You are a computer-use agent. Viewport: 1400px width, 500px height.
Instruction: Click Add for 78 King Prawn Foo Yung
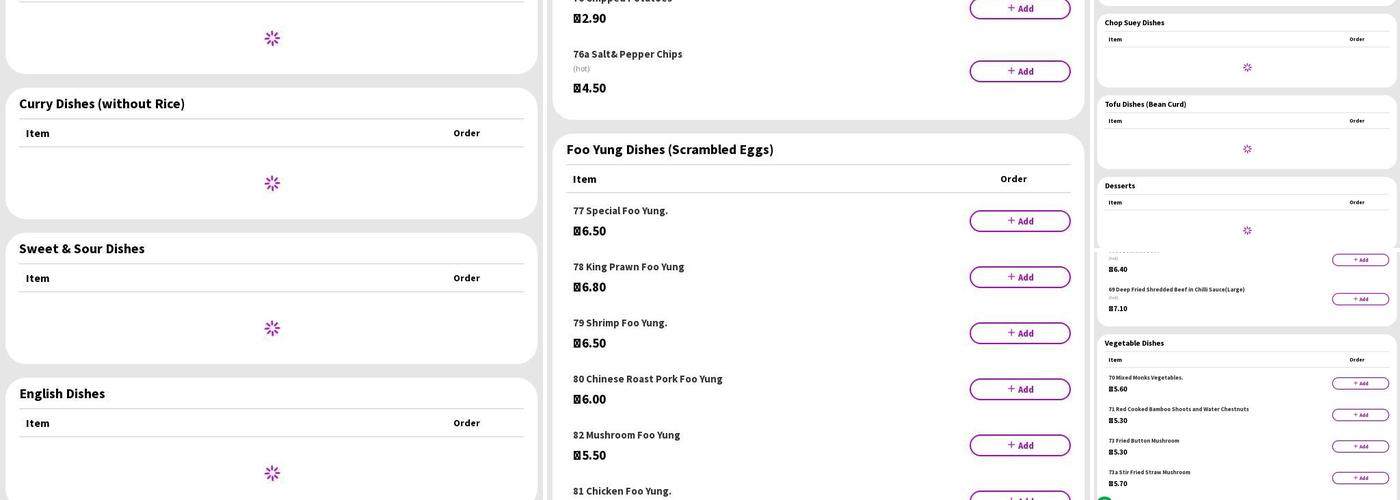pyautogui.click(x=1019, y=277)
